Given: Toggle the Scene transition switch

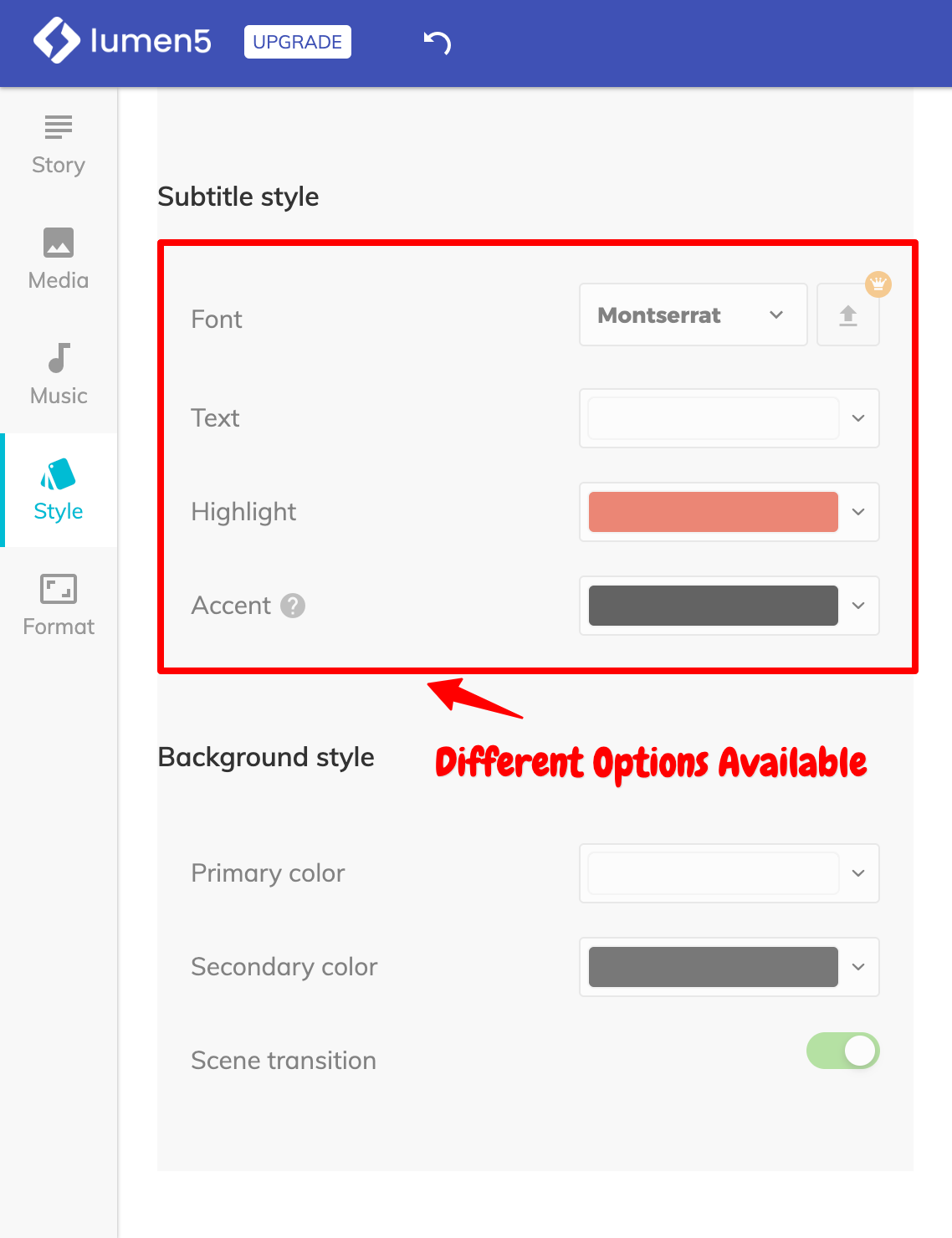Looking at the screenshot, I should pos(842,1051).
